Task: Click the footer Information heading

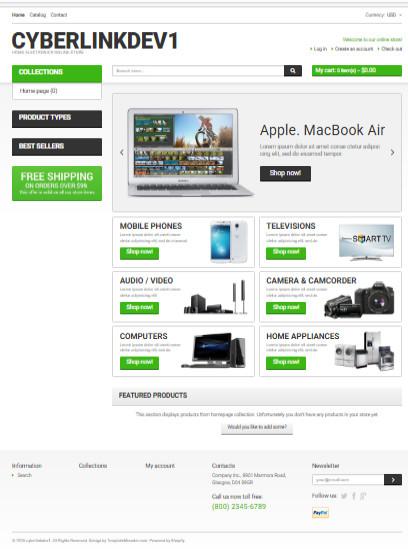Action: (x=27, y=466)
